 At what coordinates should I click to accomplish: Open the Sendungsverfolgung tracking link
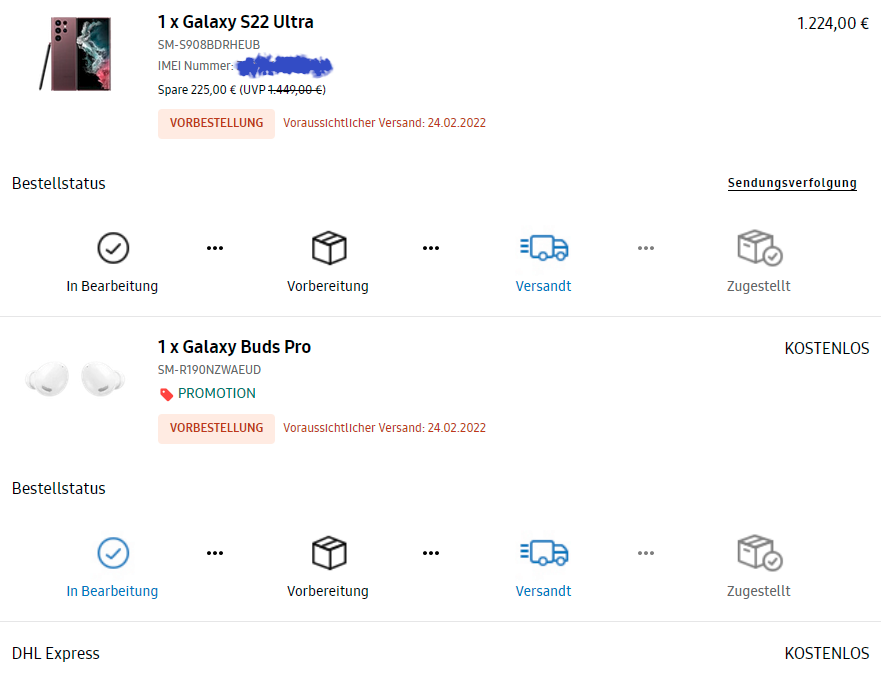792,183
